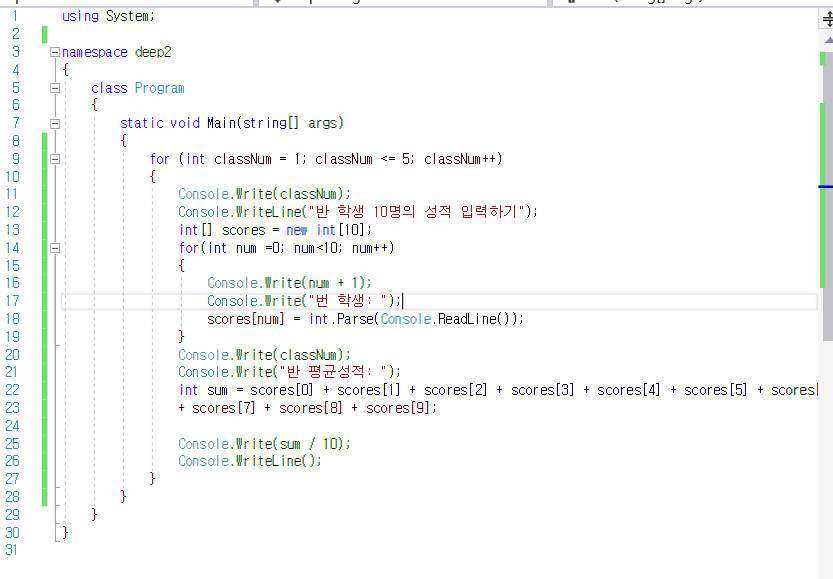Click 'scores[3]' on line 22
This screenshot has height=579, width=833.
pyautogui.click(x=542, y=390)
